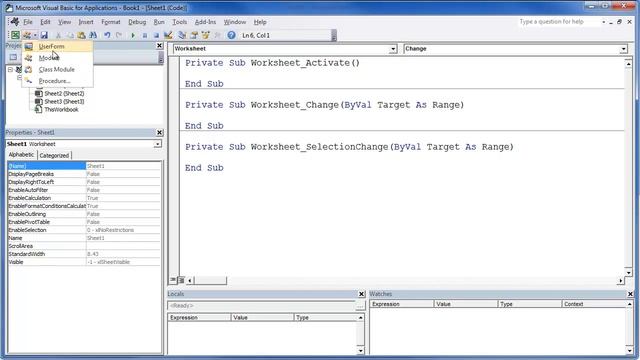This screenshot has width=640, height=360.
Task: Choose Procedure... in the insert menu
Action: (x=58, y=81)
